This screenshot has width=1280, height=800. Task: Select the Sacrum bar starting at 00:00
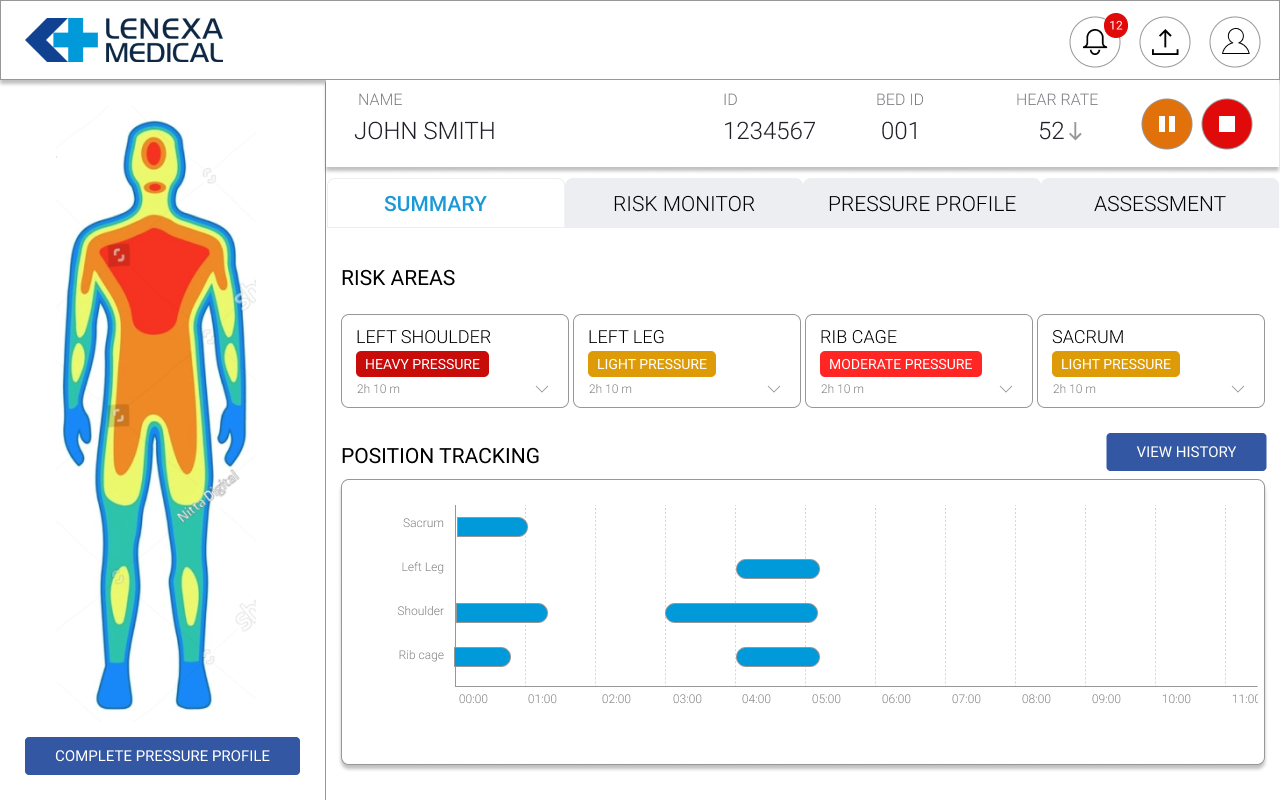point(492,527)
